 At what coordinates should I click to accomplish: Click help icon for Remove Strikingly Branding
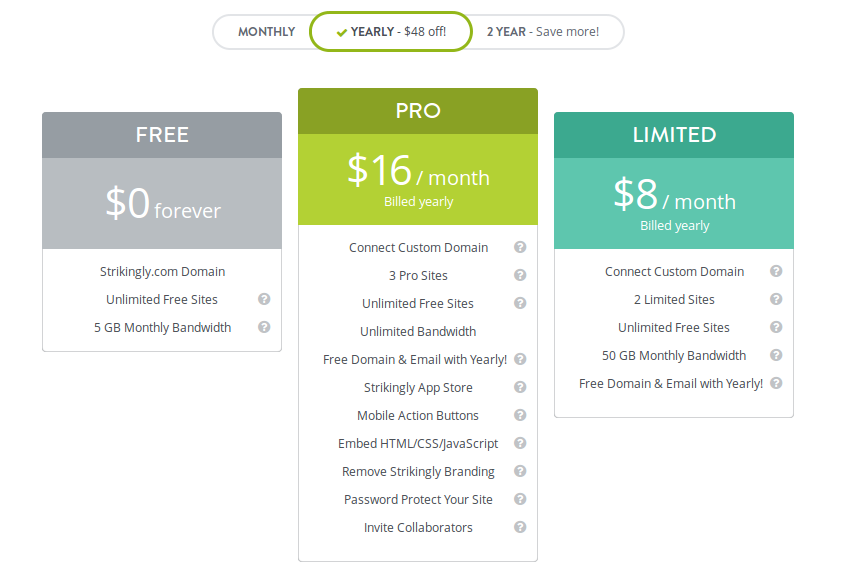(x=520, y=471)
